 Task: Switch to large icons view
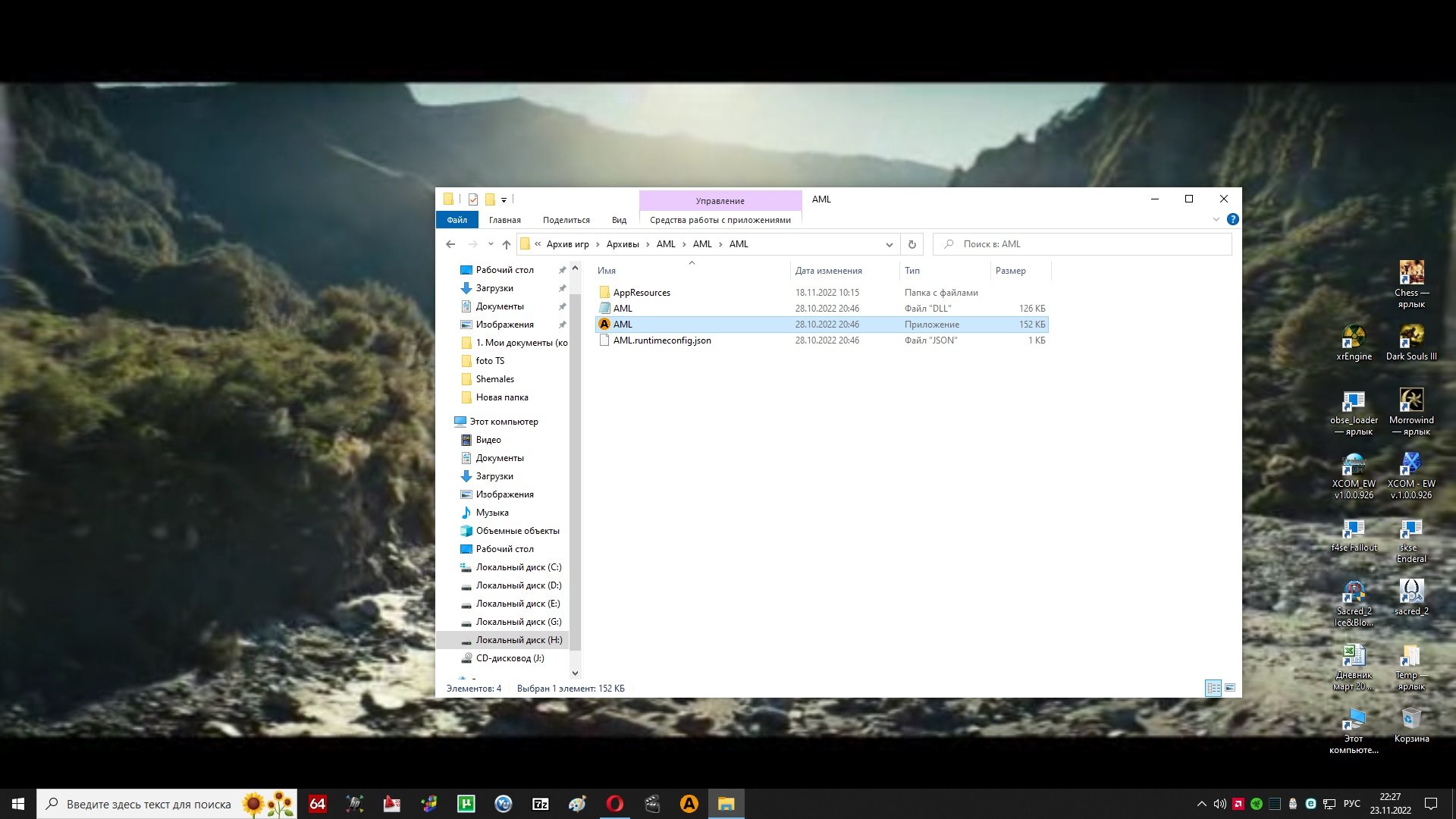click(1230, 688)
